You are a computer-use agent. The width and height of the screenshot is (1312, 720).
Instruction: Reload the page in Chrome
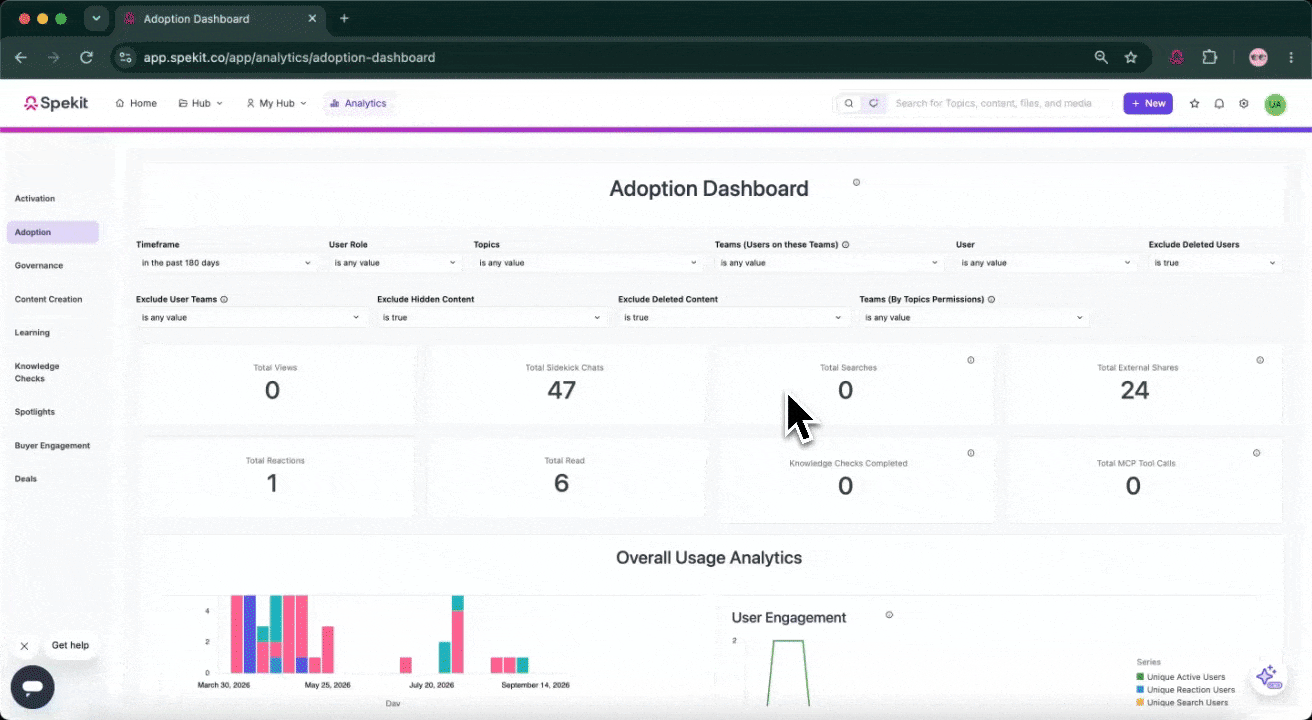tap(86, 57)
